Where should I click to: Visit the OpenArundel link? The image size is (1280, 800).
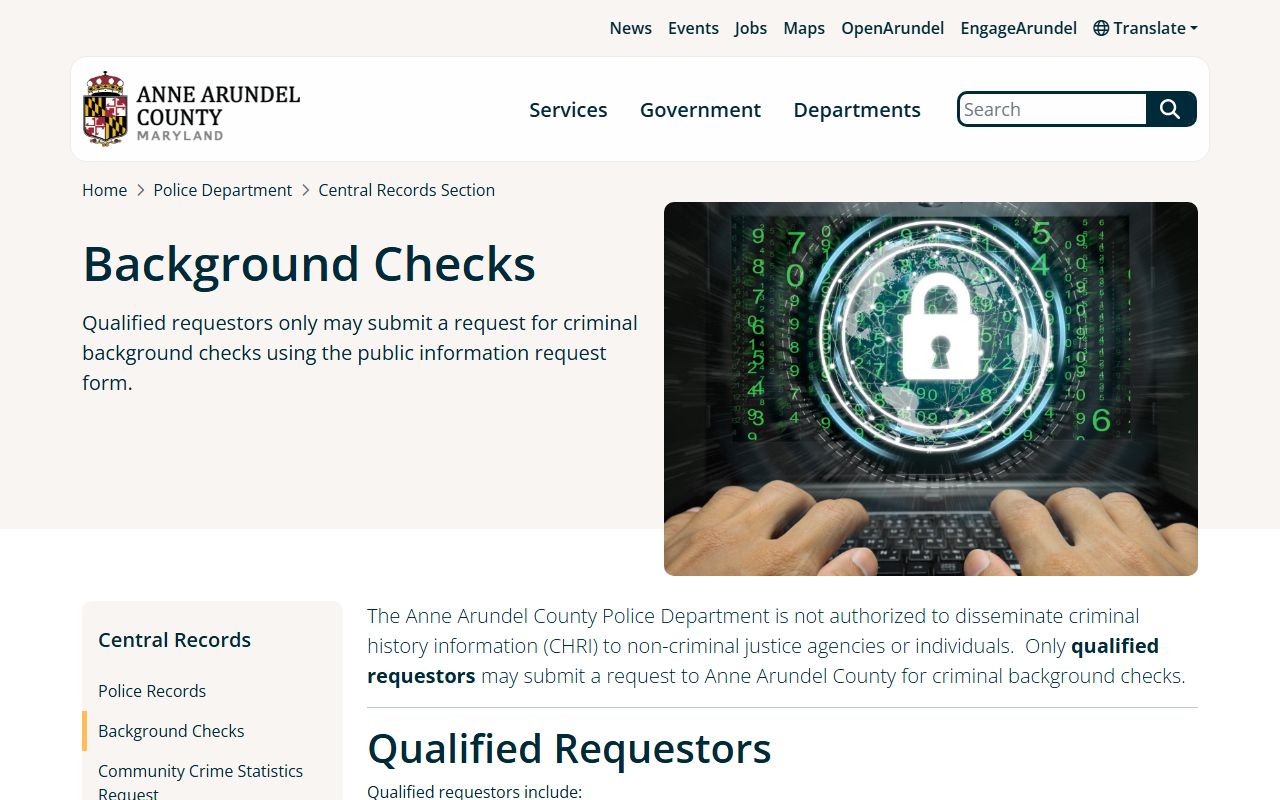tap(893, 28)
